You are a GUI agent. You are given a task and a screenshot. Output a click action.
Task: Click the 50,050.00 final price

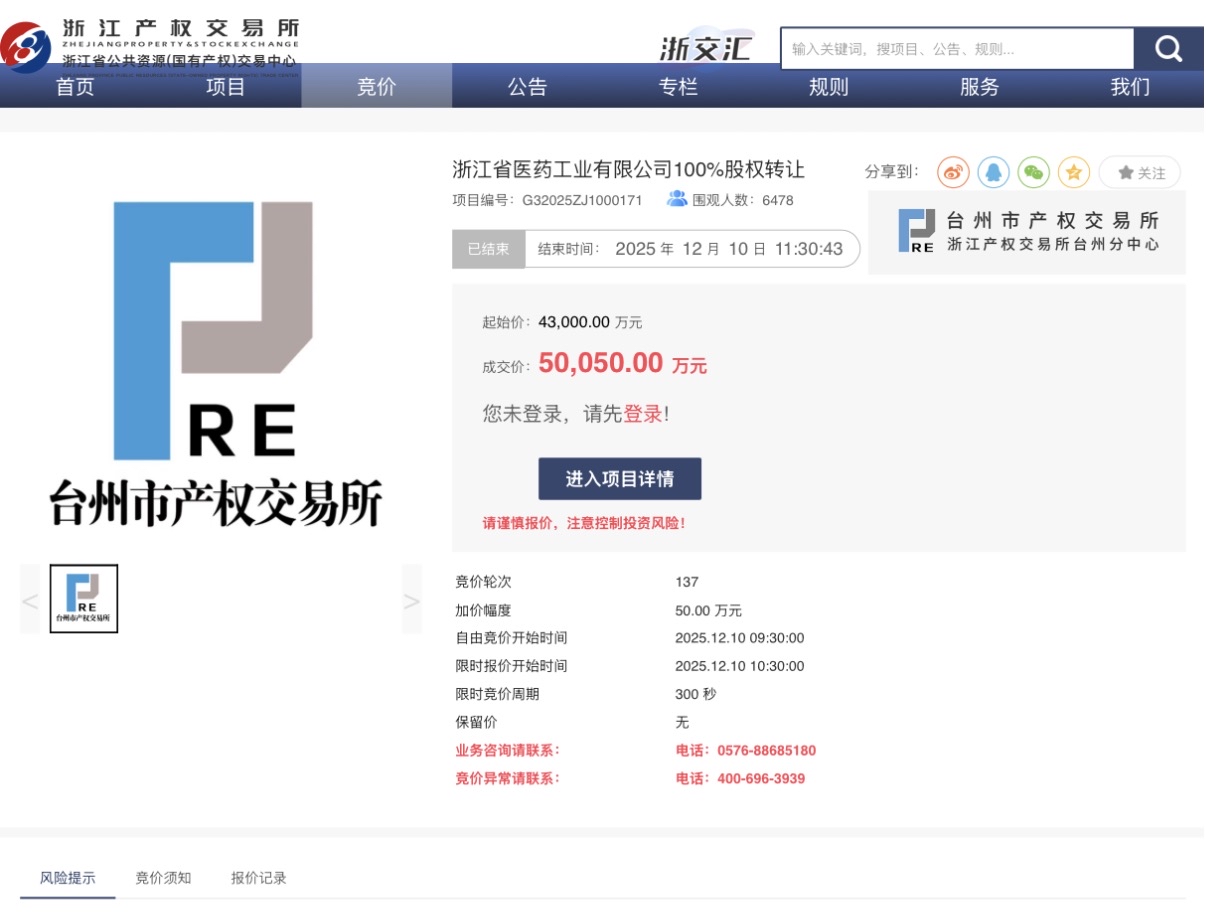click(x=601, y=363)
